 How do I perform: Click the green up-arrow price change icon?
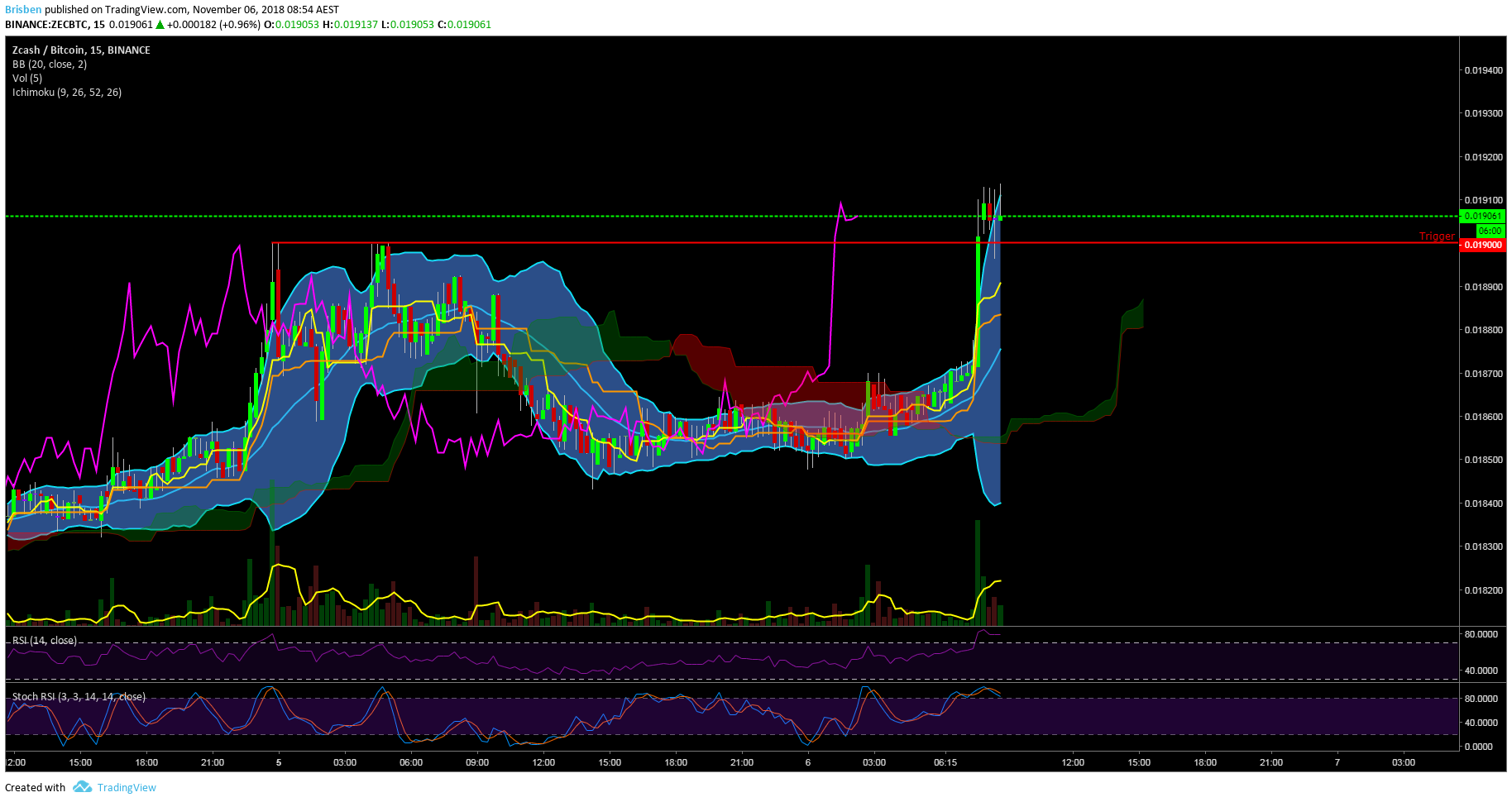click(160, 25)
